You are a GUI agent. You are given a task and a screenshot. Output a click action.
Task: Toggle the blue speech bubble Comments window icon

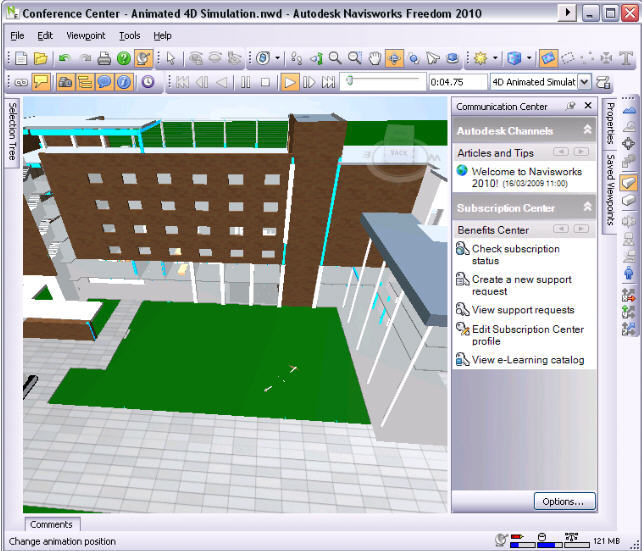point(104,82)
